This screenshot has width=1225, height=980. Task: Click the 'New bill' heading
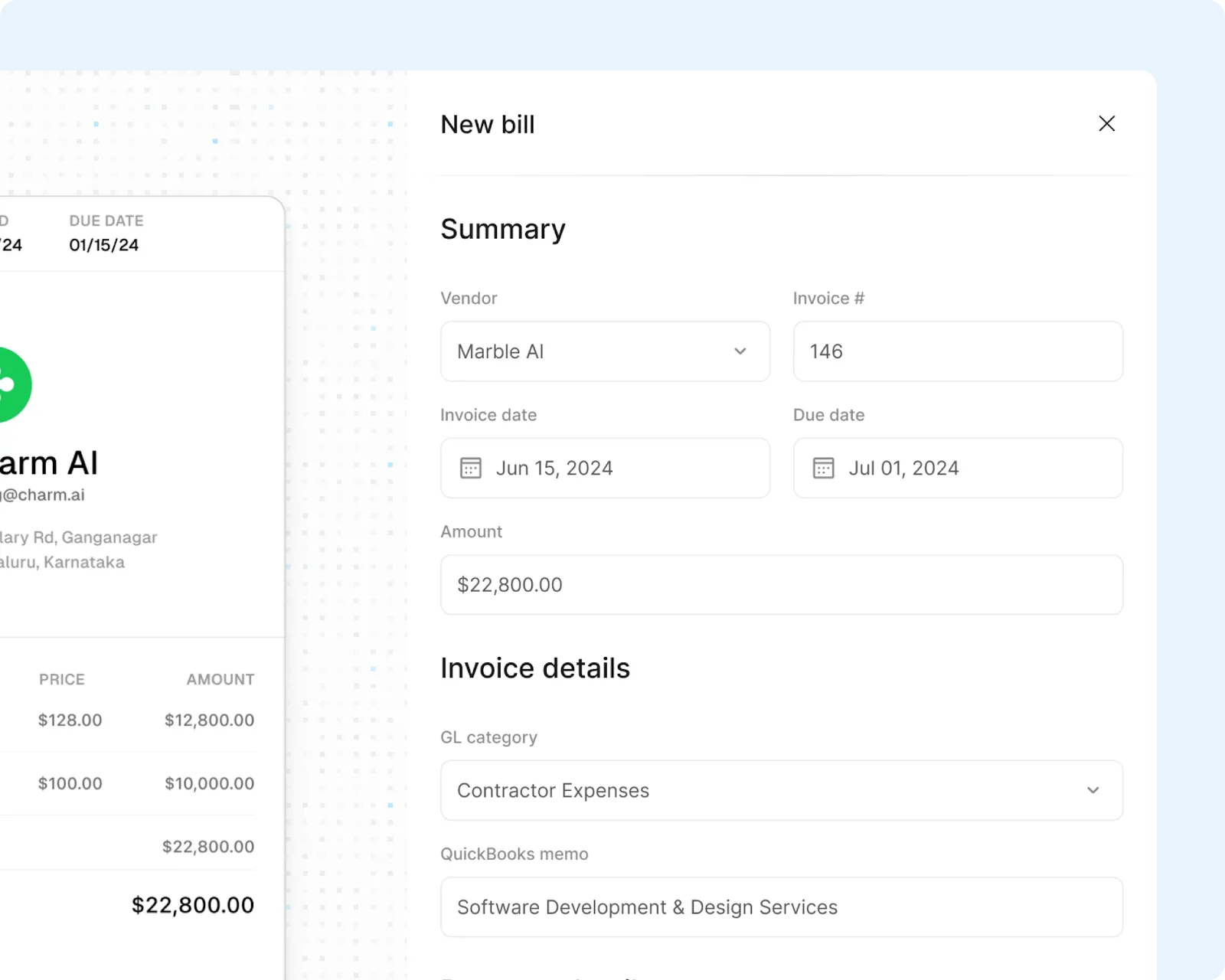click(488, 124)
